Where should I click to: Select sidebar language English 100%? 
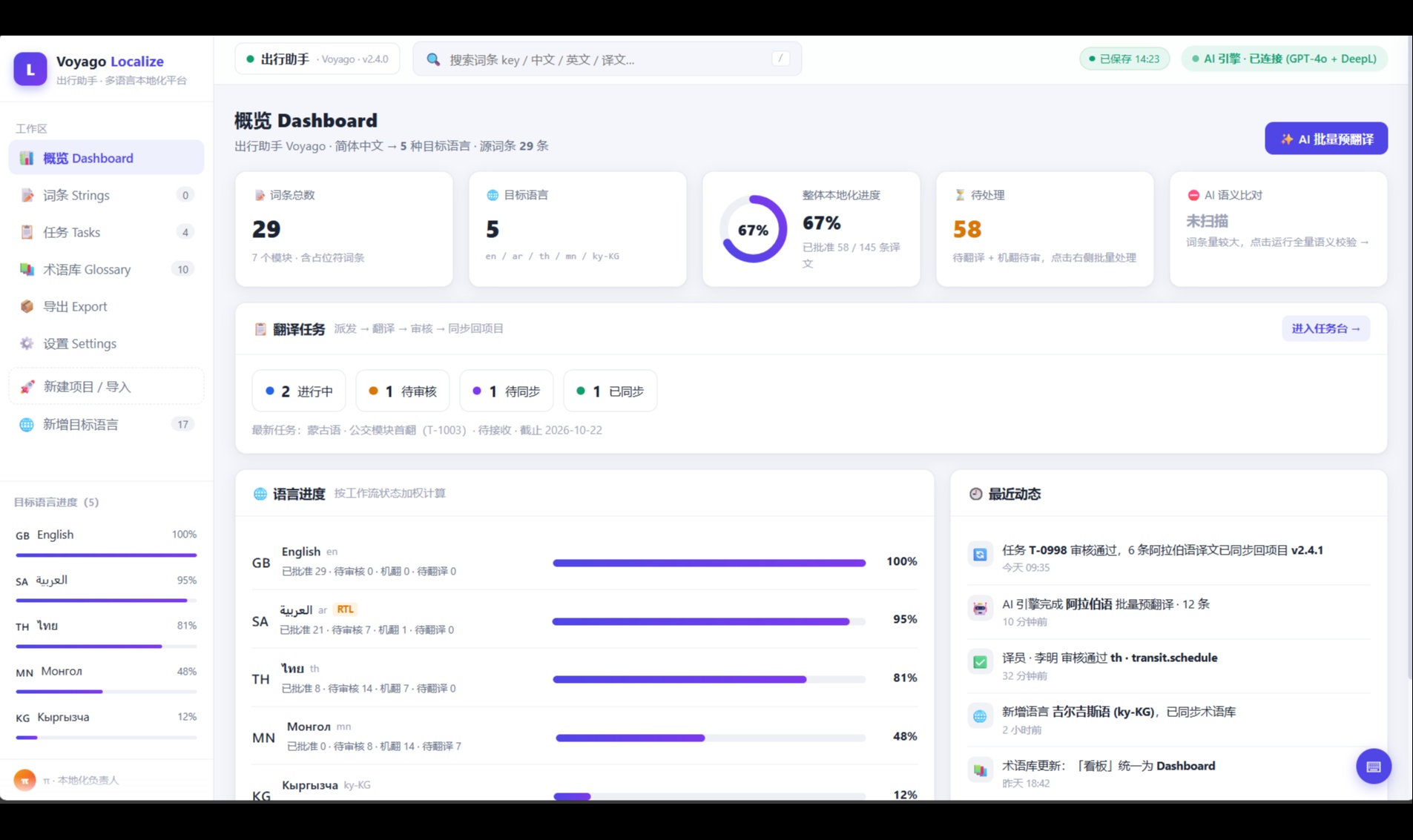coord(106,542)
